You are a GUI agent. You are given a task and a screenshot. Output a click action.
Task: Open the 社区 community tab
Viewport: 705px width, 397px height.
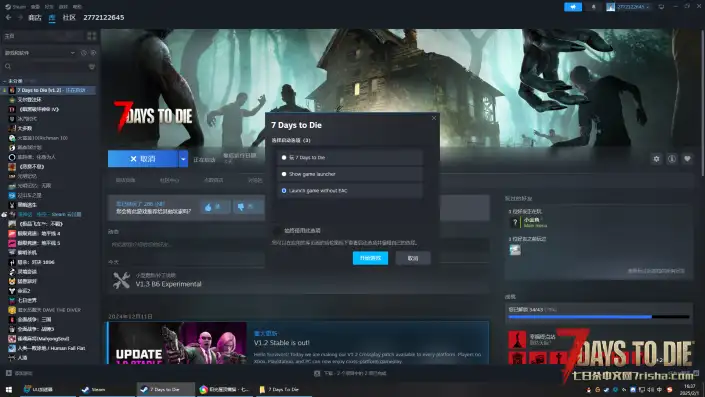69,18
